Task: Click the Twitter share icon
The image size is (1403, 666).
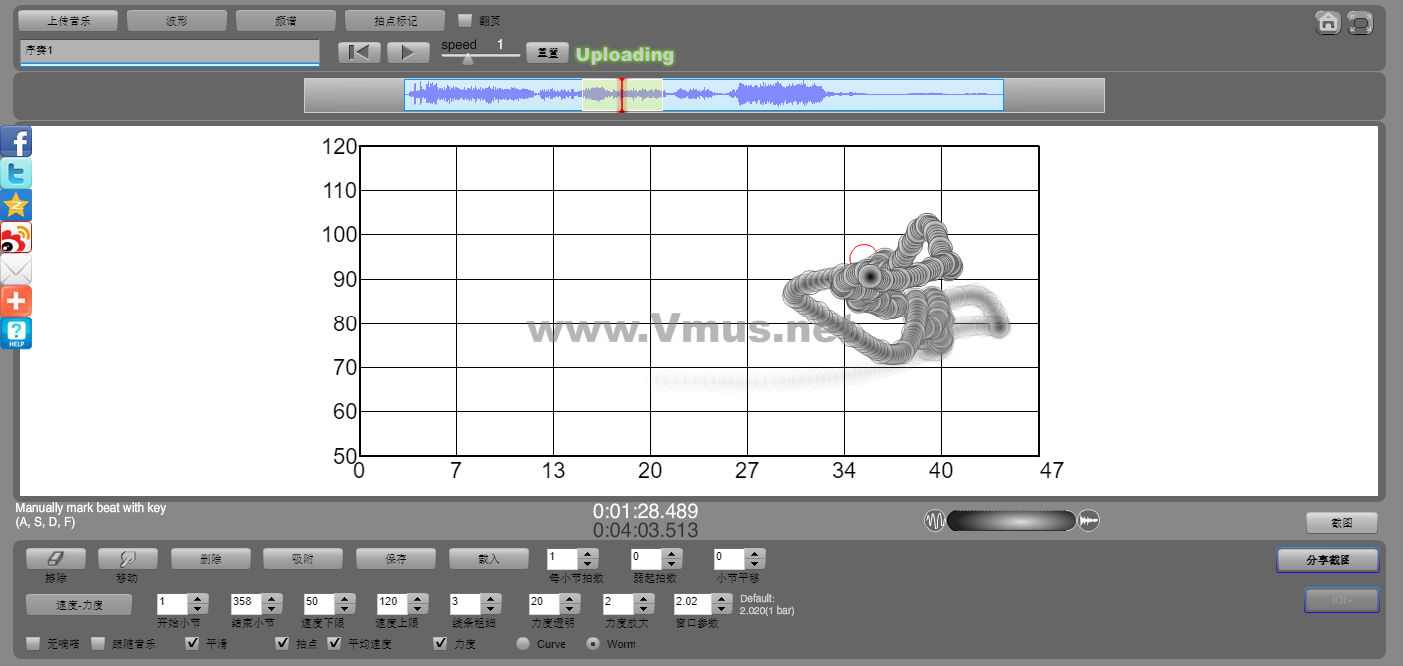Action: (x=16, y=174)
